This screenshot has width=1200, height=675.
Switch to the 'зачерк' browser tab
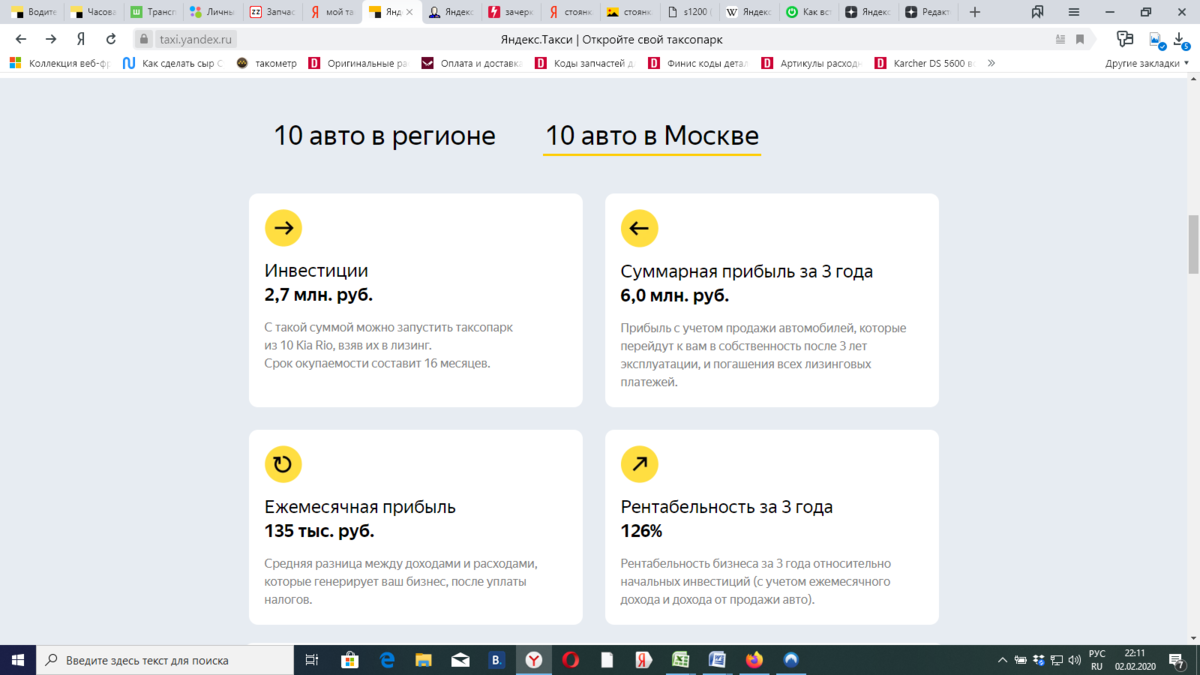click(511, 12)
